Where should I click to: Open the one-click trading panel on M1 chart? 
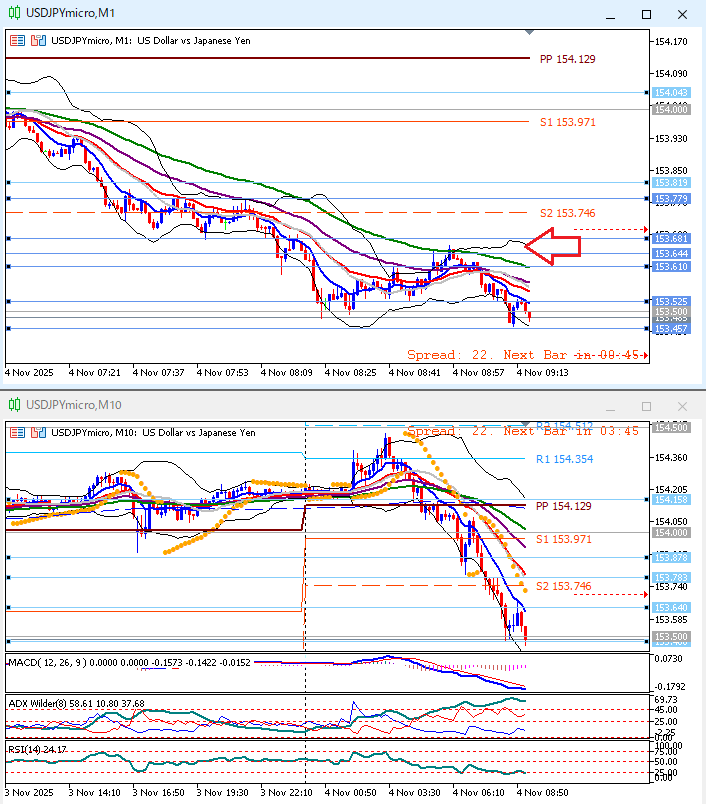tap(17, 40)
